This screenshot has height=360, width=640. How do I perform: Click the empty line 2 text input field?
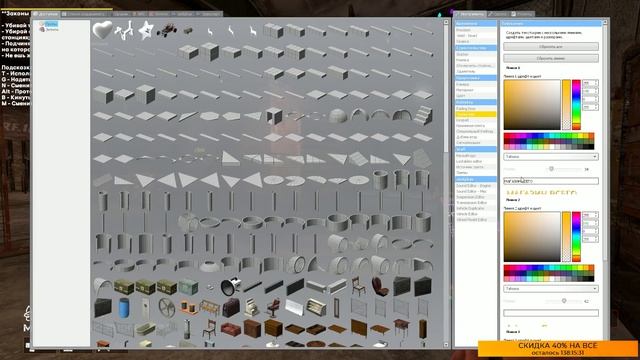(x=551, y=313)
